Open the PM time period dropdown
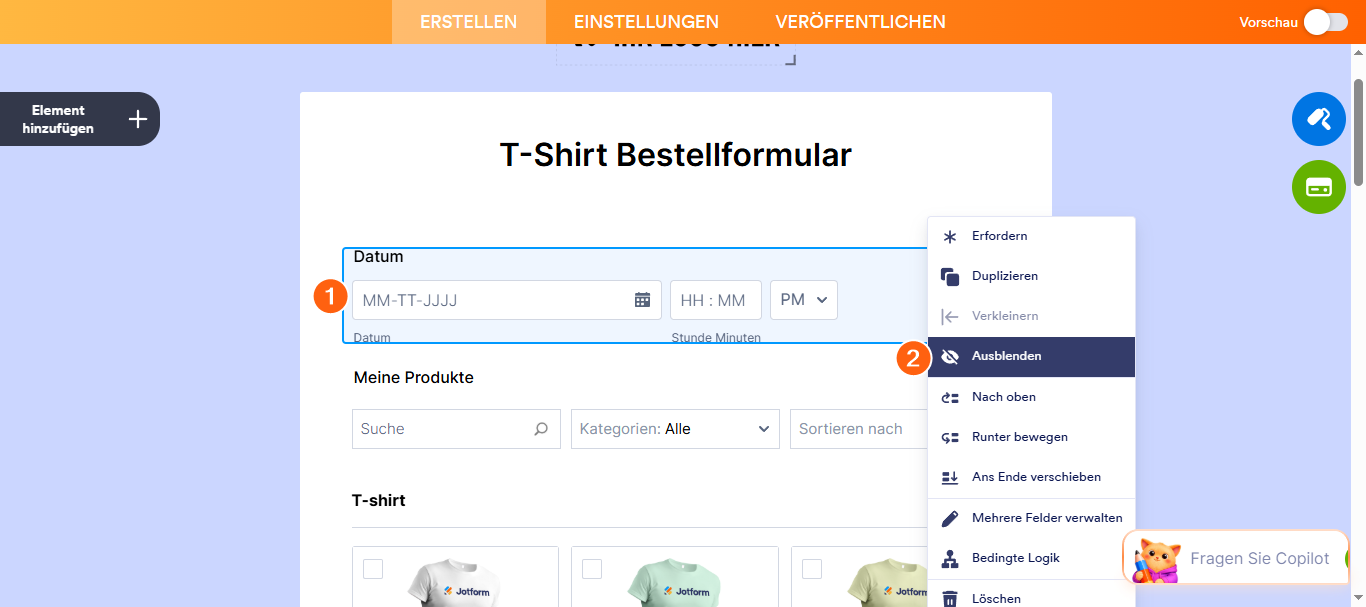This screenshot has width=1366, height=607. (804, 300)
